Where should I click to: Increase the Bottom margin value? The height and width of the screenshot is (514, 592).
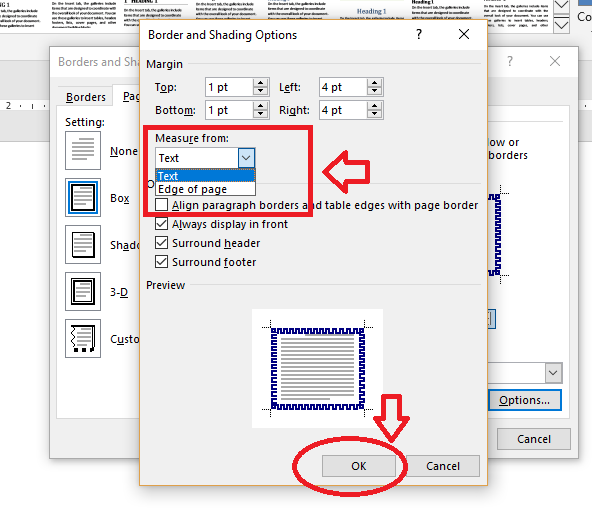[261, 106]
